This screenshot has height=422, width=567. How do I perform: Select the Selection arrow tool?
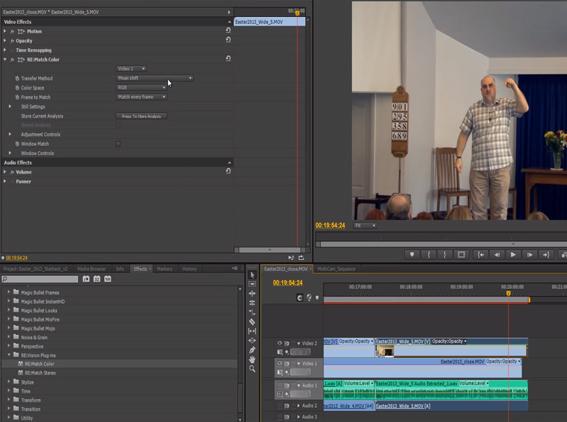pyautogui.click(x=252, y=275)
